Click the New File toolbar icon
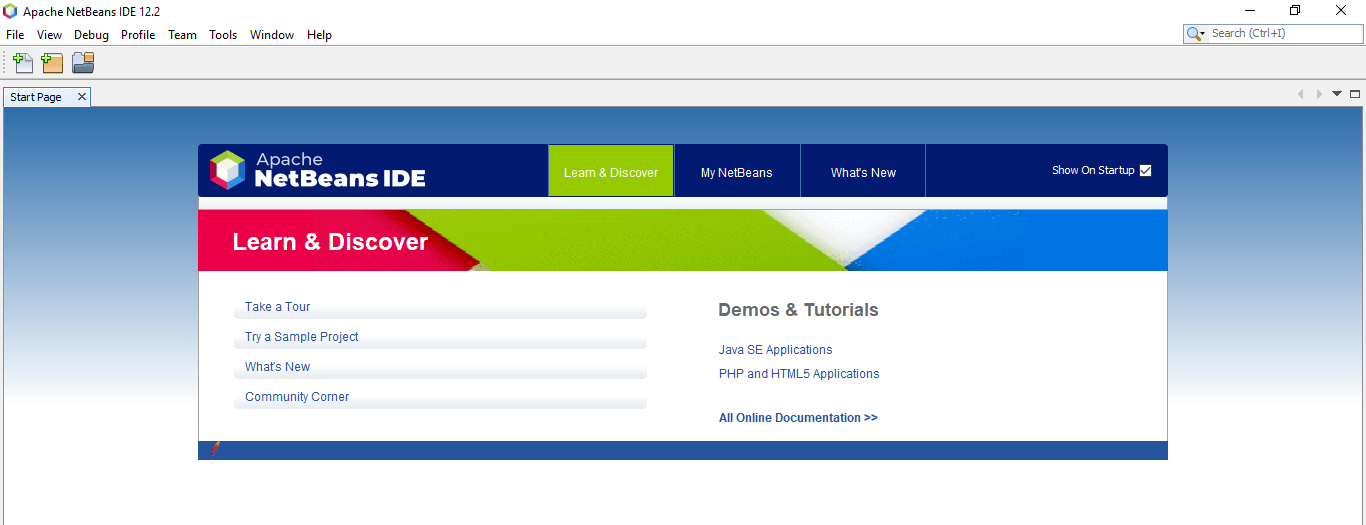Screen dimensions: 1366x525 click(23, 63)
